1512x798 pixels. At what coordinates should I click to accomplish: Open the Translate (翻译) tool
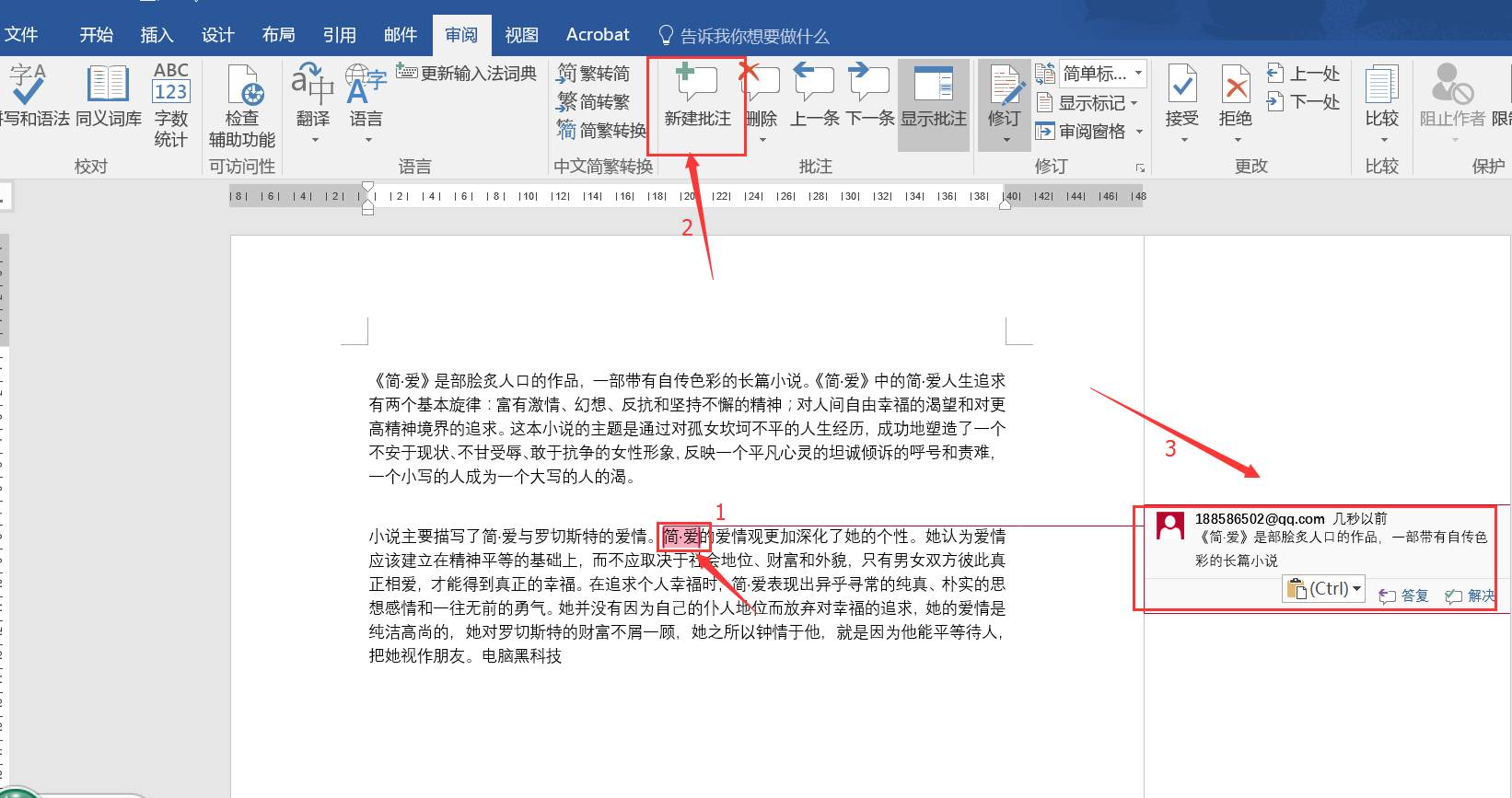click(x=313, y=96)
